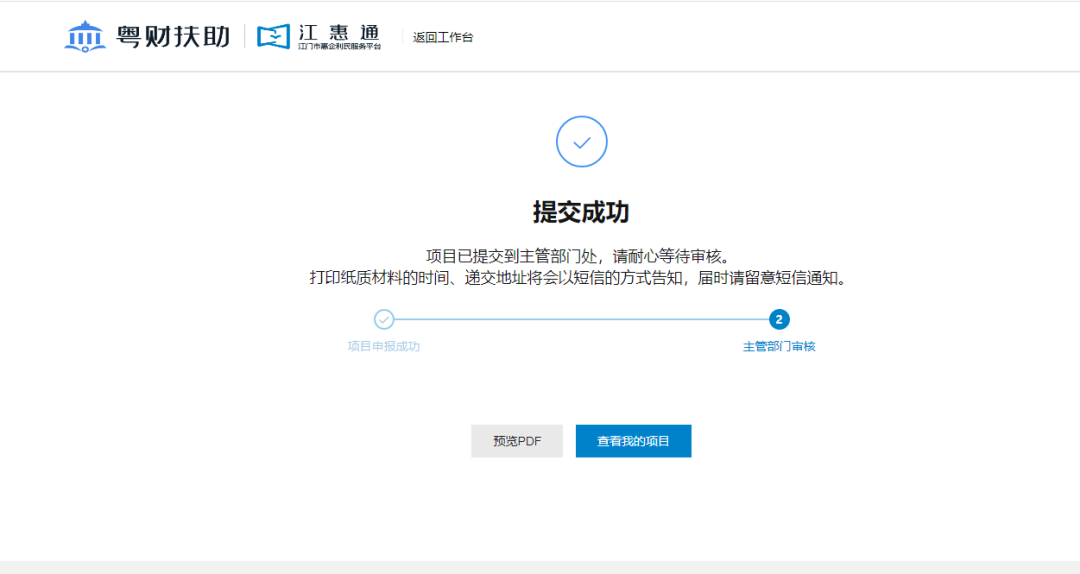Click the 提交成功 heading text

(x=581, y=212)
